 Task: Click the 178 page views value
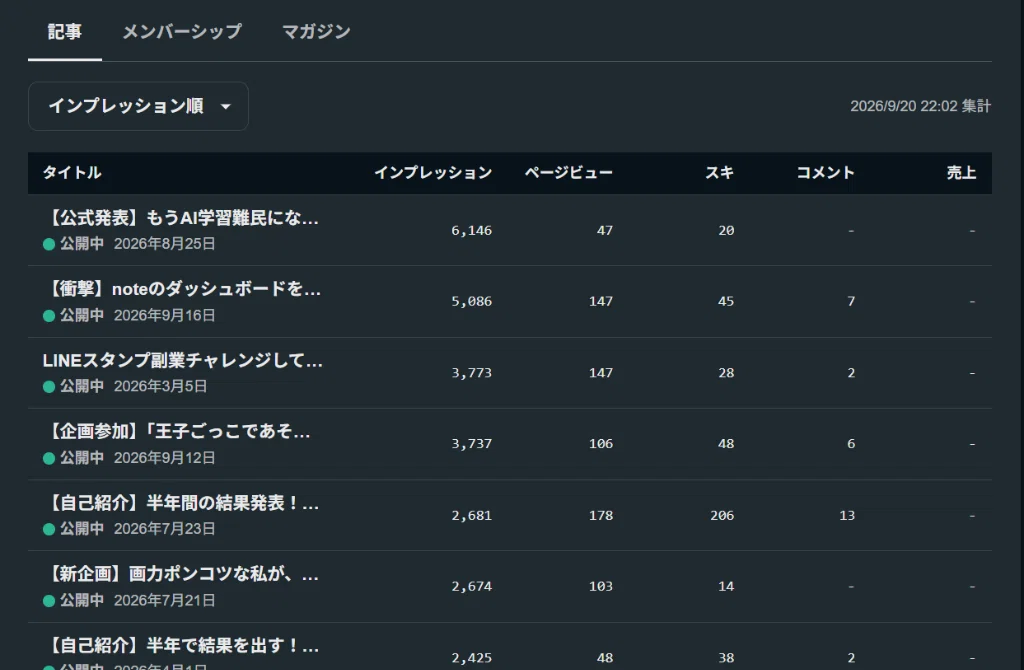coord(601,516)
